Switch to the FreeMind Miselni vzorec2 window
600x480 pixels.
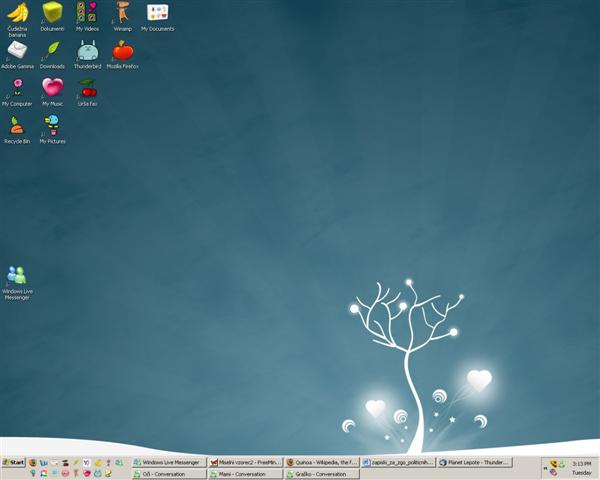pyautogui.click(x=245, y=462)
